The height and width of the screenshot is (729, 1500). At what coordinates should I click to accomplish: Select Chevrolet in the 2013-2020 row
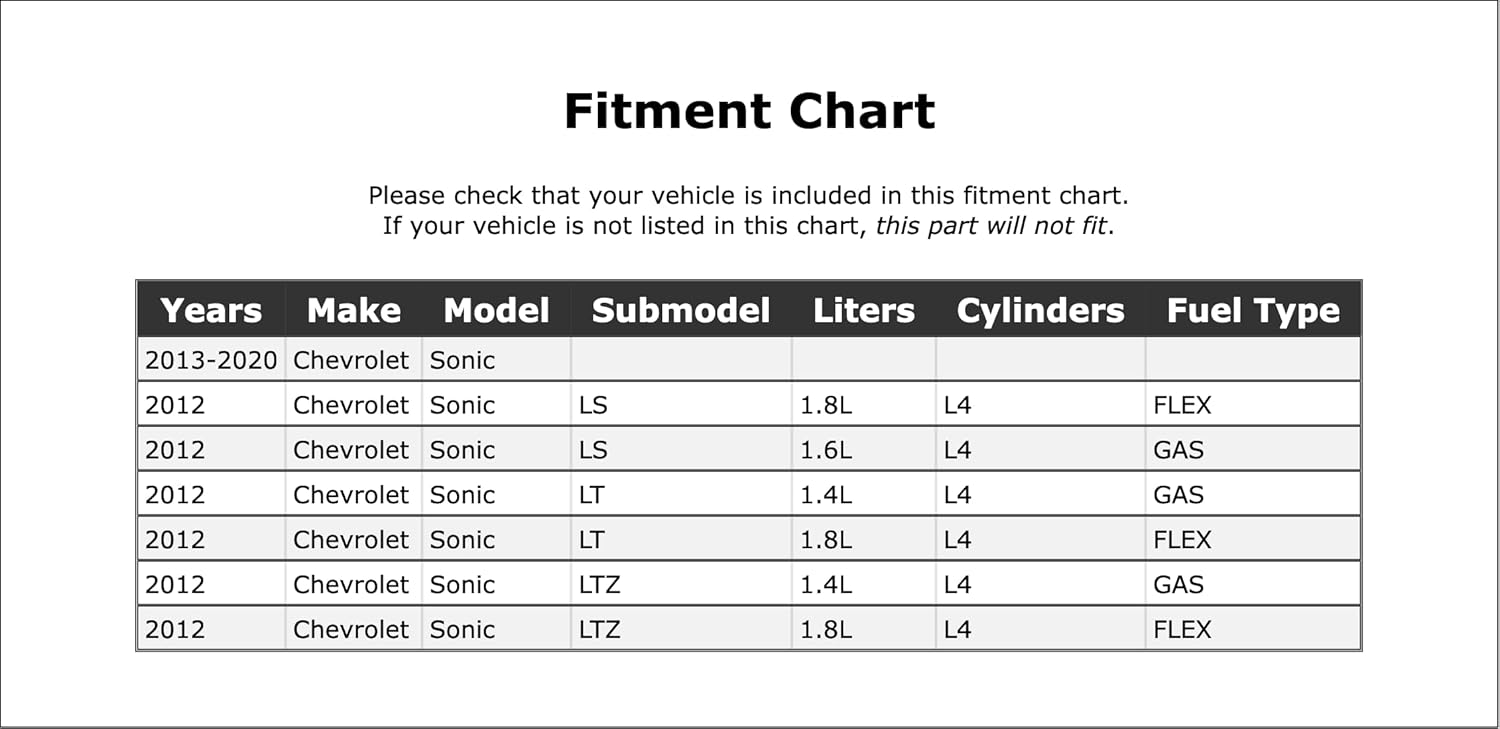click(x=351, y=360)
